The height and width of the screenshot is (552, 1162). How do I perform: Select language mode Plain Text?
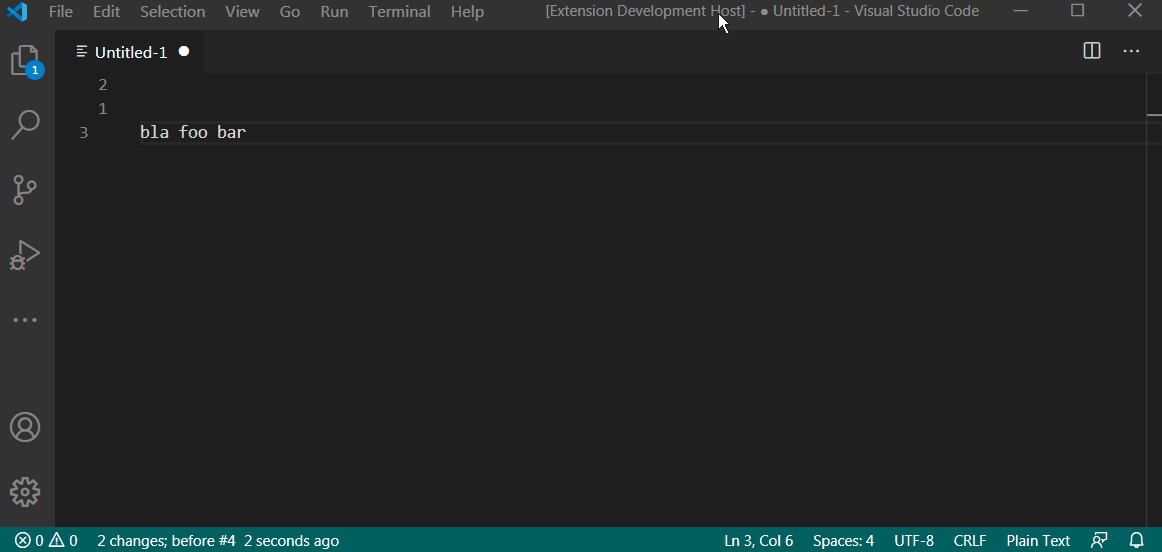point(1038,541)
